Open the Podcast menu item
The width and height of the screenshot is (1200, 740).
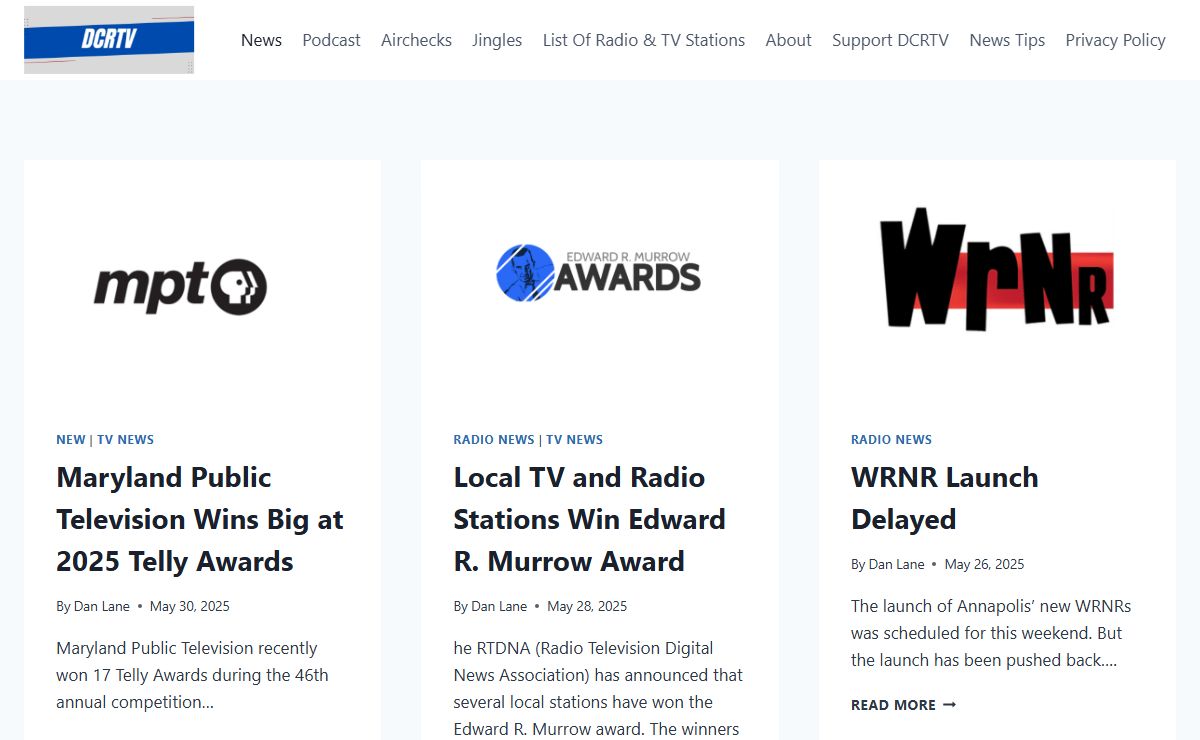coord(331,40)
